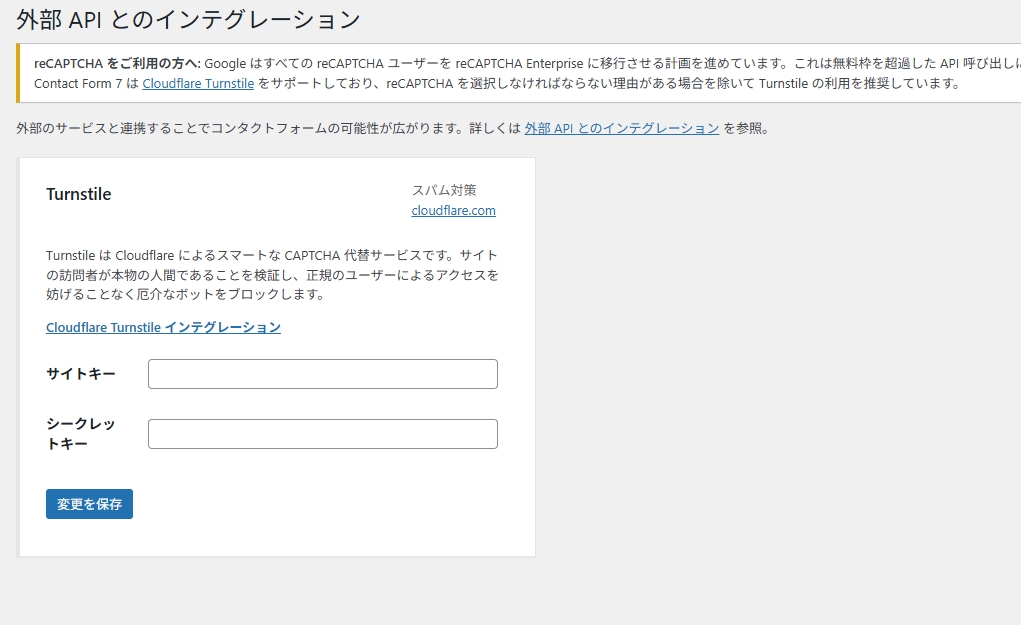Click the スパム対策 label

point(444,190)
